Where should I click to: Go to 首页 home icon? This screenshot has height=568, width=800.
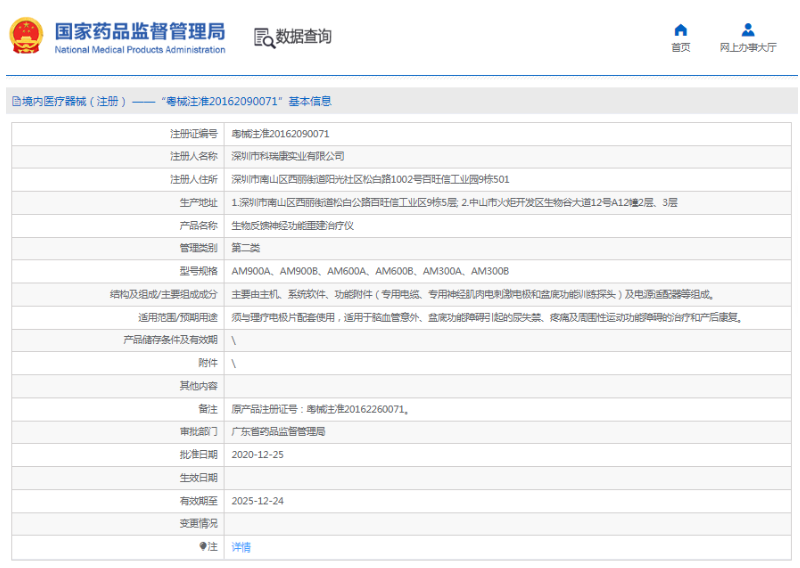click(681, 30)
